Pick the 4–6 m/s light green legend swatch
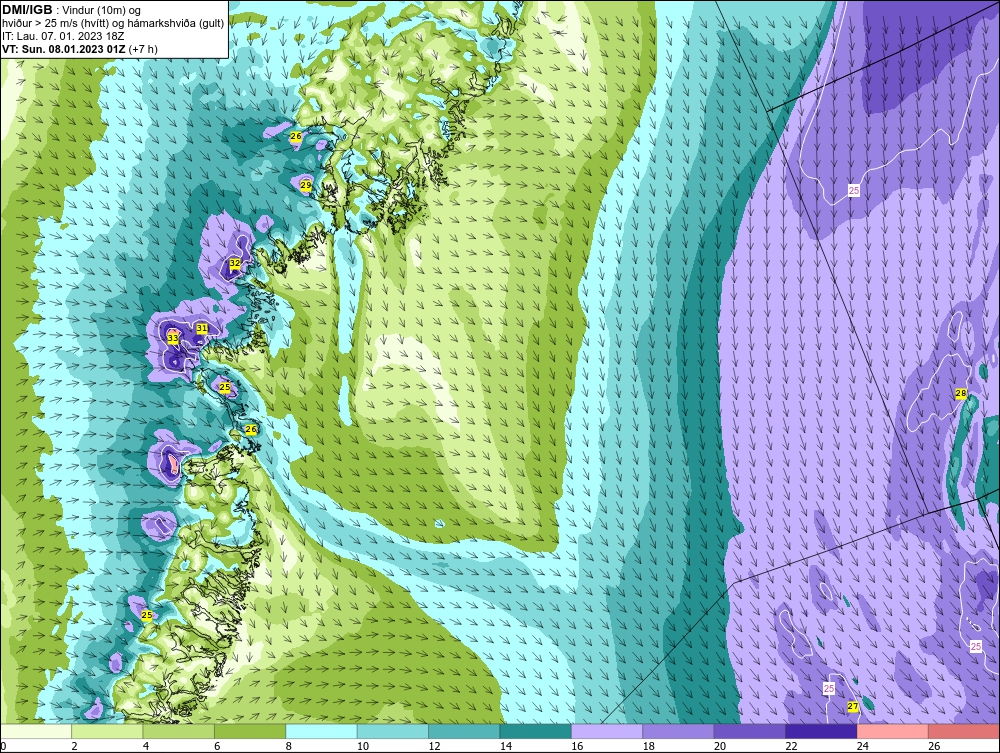Viewport: 1000px width, 753px height. coord(179,731)
